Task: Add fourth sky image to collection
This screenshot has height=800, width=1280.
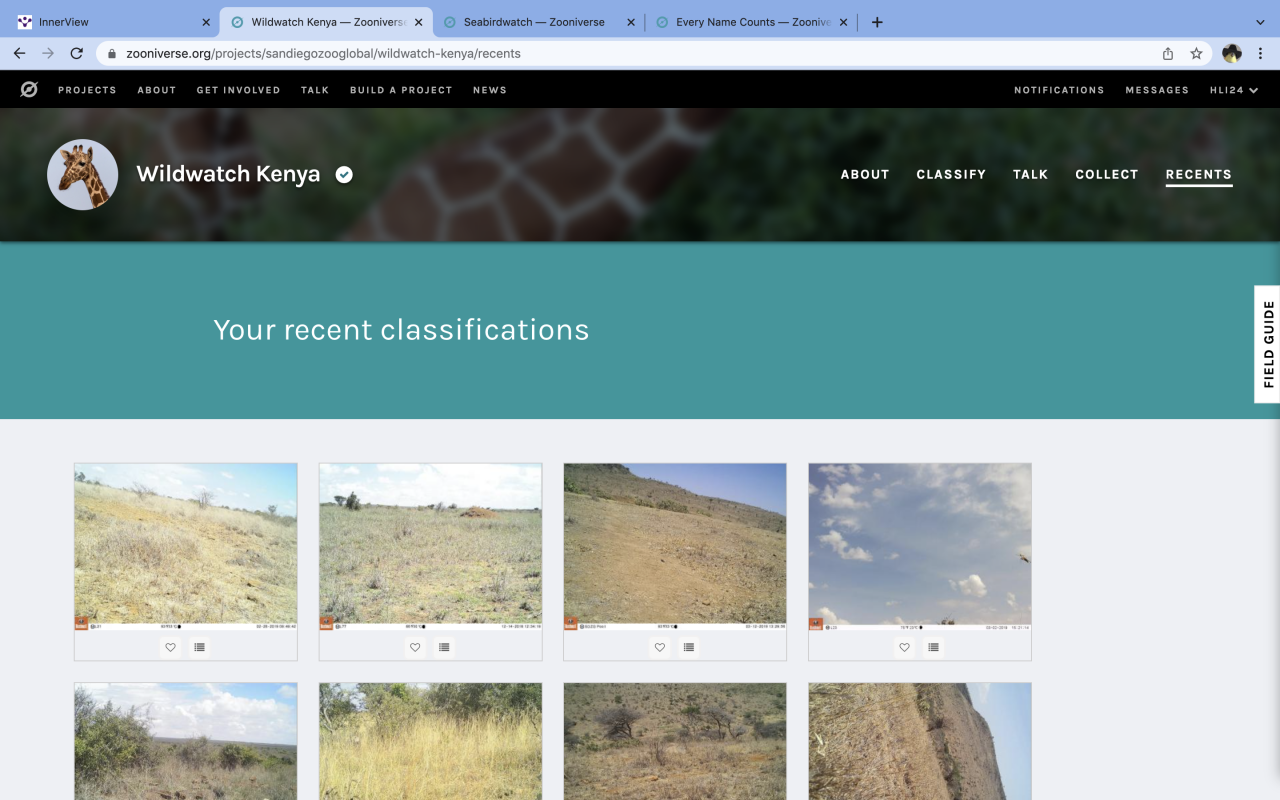Action: [x=934, y=647]
